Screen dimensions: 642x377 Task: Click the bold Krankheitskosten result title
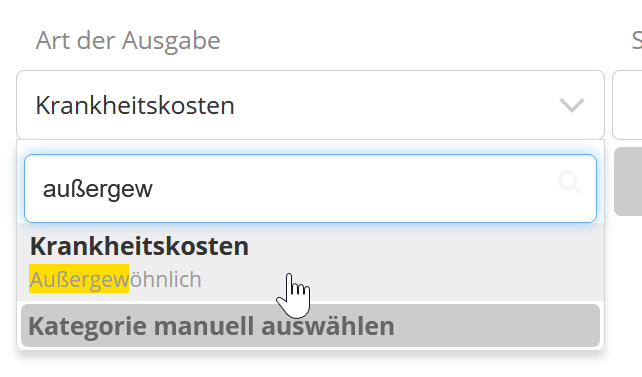point(139,246)
